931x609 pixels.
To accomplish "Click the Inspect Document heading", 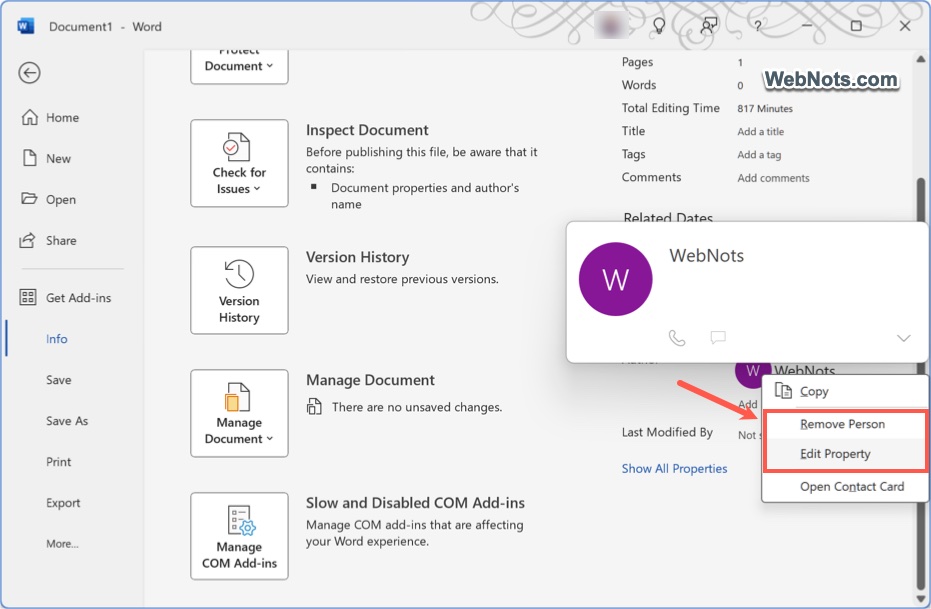I will [x=367, y=130].
